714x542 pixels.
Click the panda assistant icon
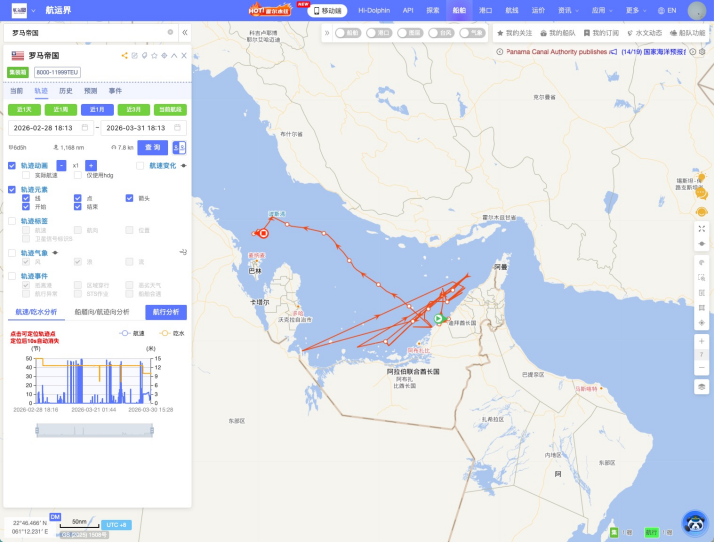tap(695, 522)
